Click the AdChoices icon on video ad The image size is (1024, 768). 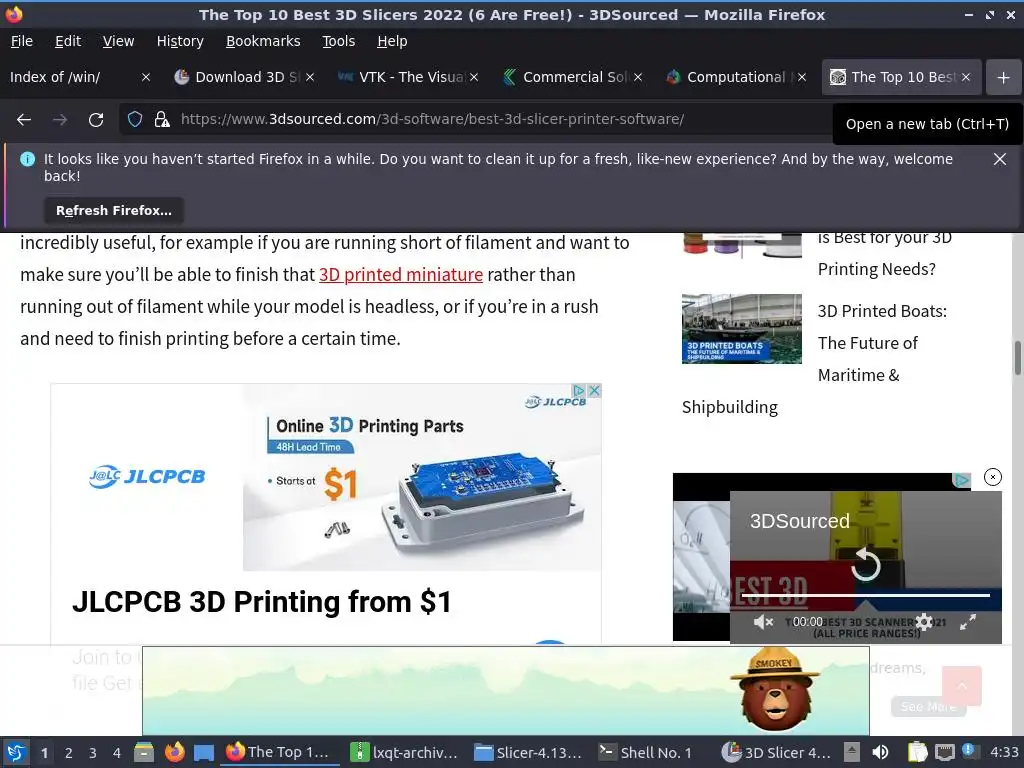click(x=961, y=481)
